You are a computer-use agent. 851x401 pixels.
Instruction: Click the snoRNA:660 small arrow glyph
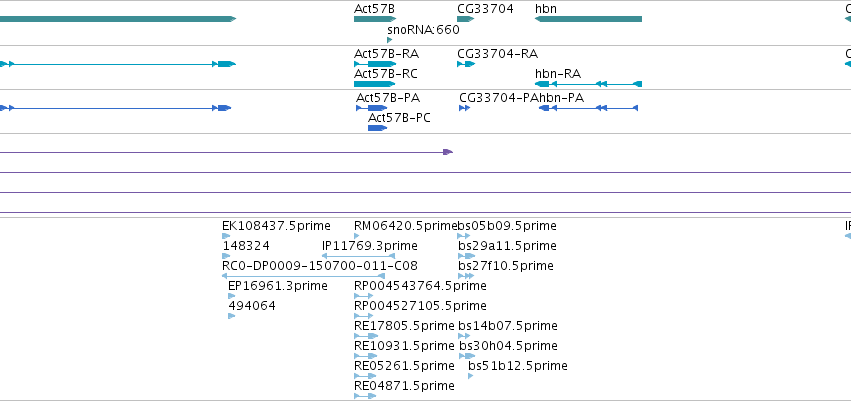[x=389, y=40]
